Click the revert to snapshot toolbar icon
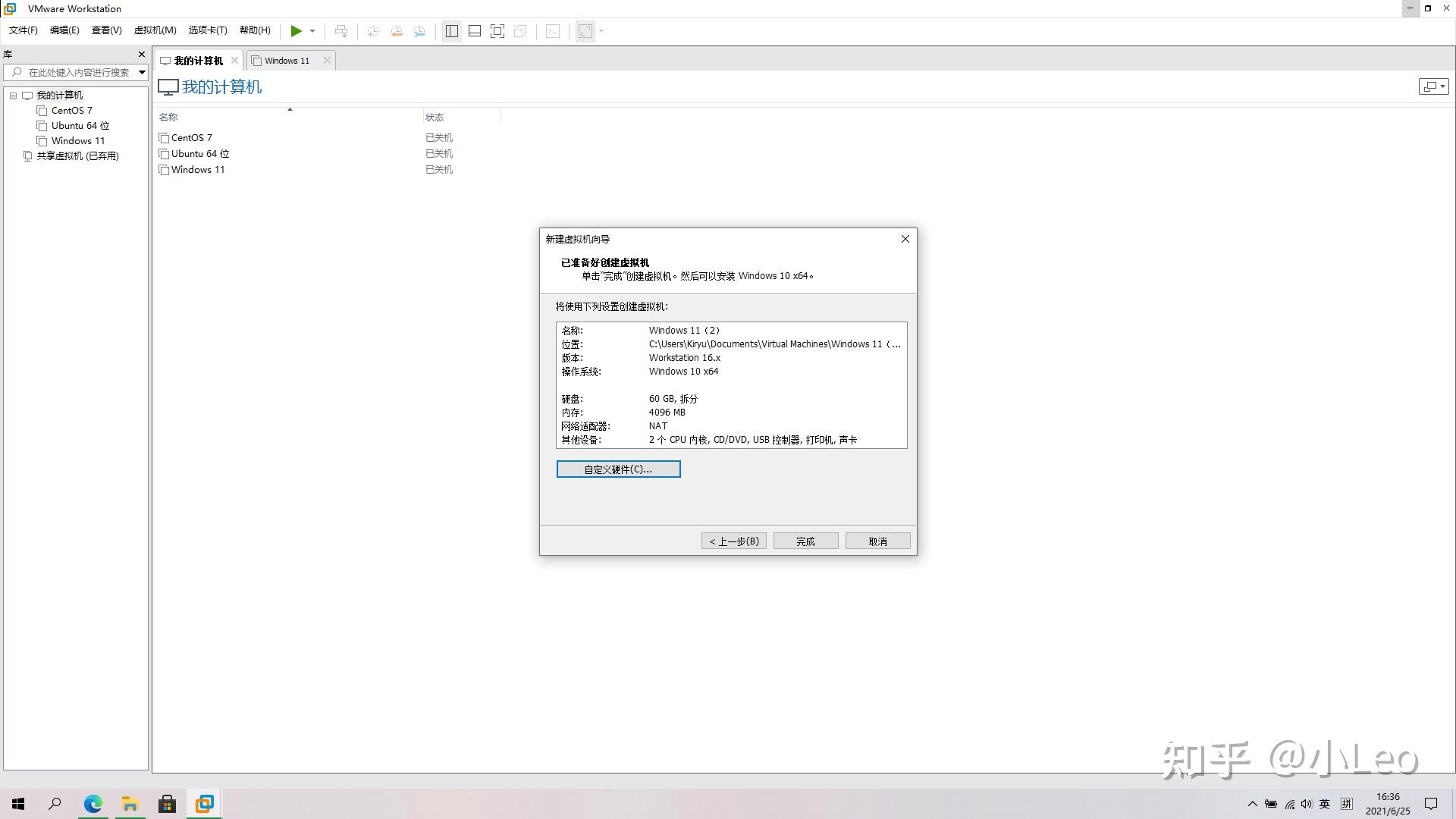 click(397, 31)
